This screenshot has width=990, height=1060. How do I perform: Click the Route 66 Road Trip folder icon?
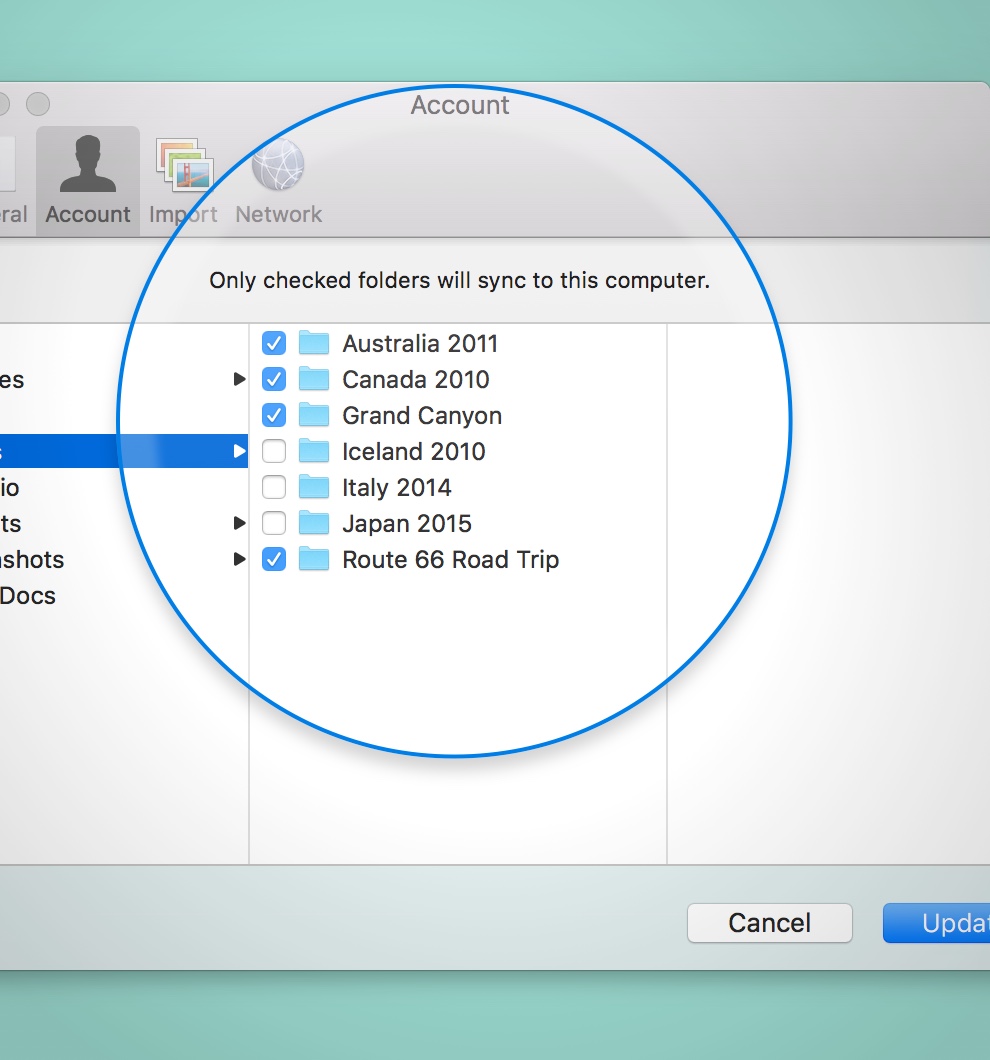[314, 560]
